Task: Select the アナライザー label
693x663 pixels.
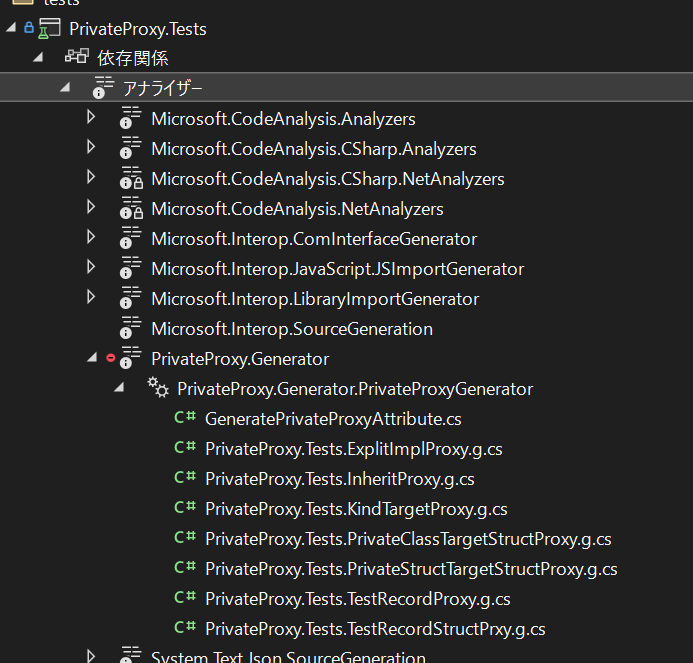Action: (x=162, y=88)
